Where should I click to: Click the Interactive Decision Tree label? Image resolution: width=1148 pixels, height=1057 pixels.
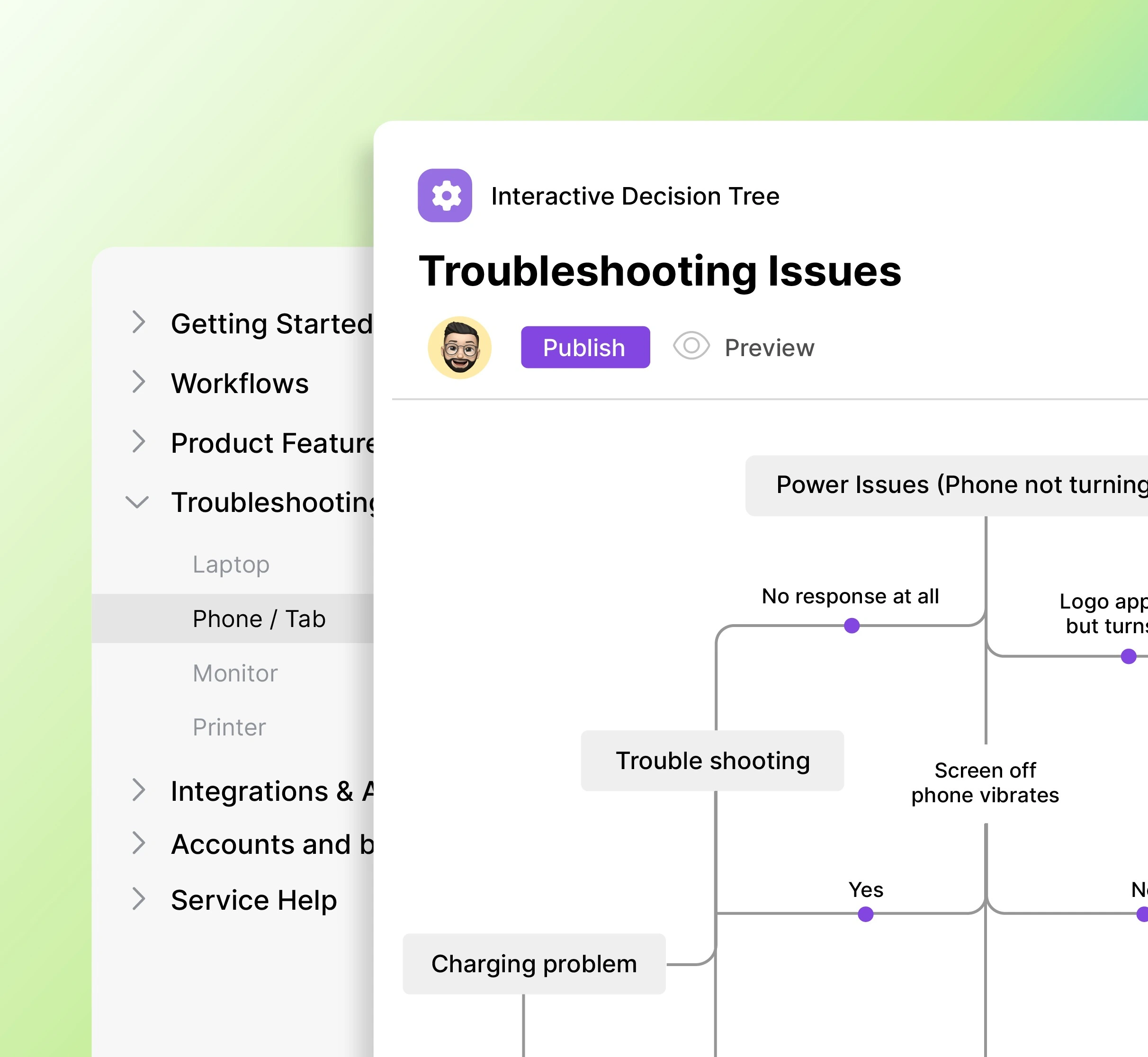click(x=636, y=196)
